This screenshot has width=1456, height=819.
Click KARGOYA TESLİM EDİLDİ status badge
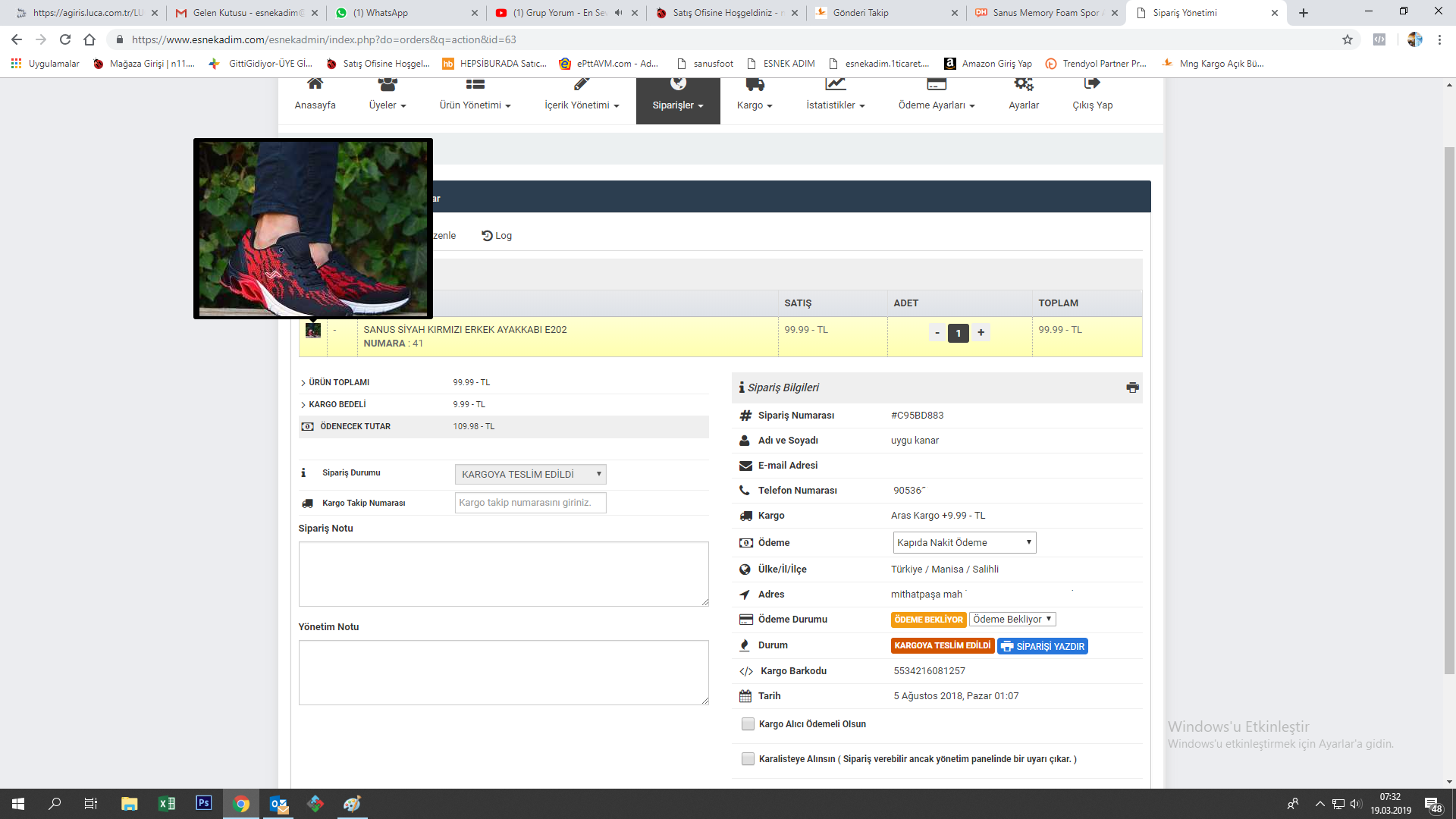pyautogui.click(x=943, y=646)
